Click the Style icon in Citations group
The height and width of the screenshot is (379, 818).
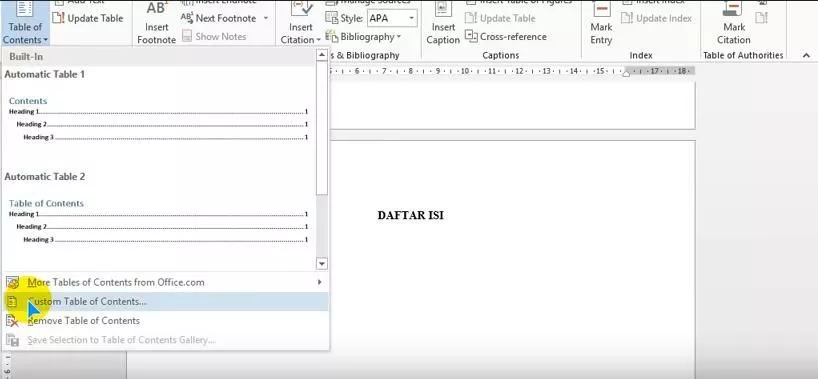(331, 18)
